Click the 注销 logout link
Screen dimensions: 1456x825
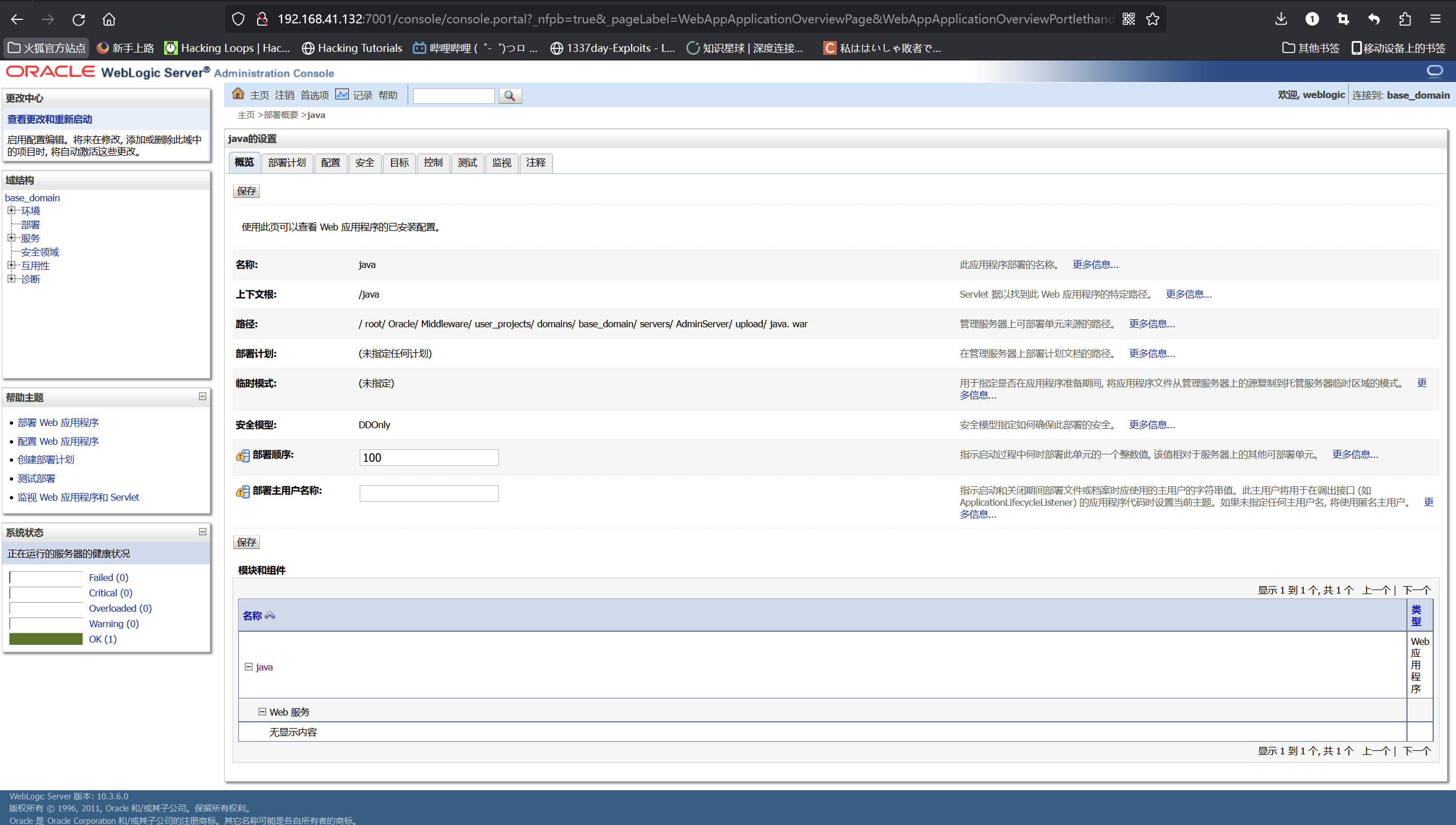pos(284,95)
